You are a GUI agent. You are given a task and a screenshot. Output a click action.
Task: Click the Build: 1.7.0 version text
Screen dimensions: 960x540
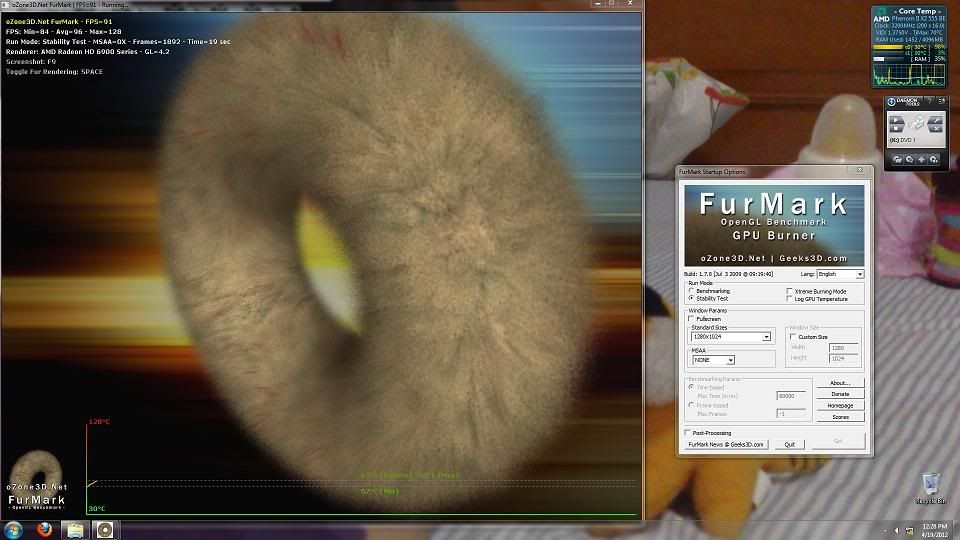click(x=728, y=274)
